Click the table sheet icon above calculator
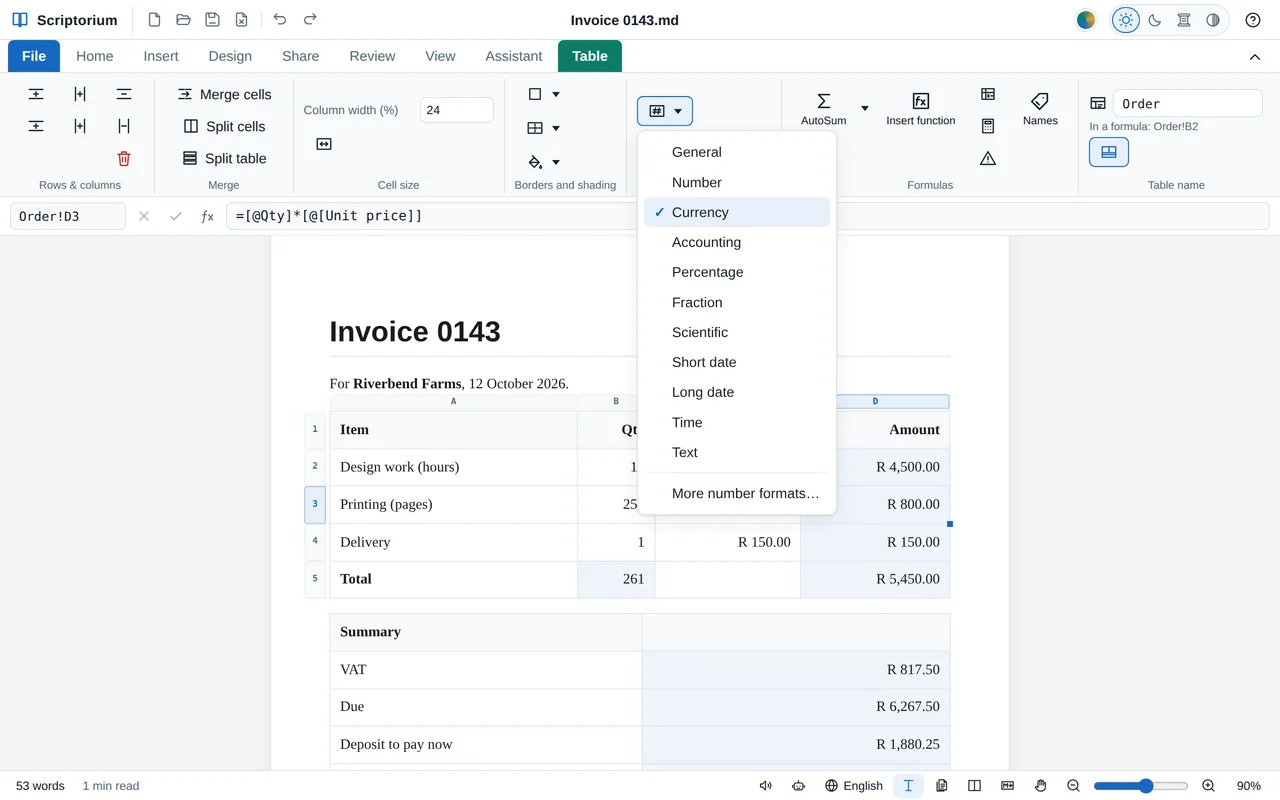The image size is (1280, 800). [988, 94]
